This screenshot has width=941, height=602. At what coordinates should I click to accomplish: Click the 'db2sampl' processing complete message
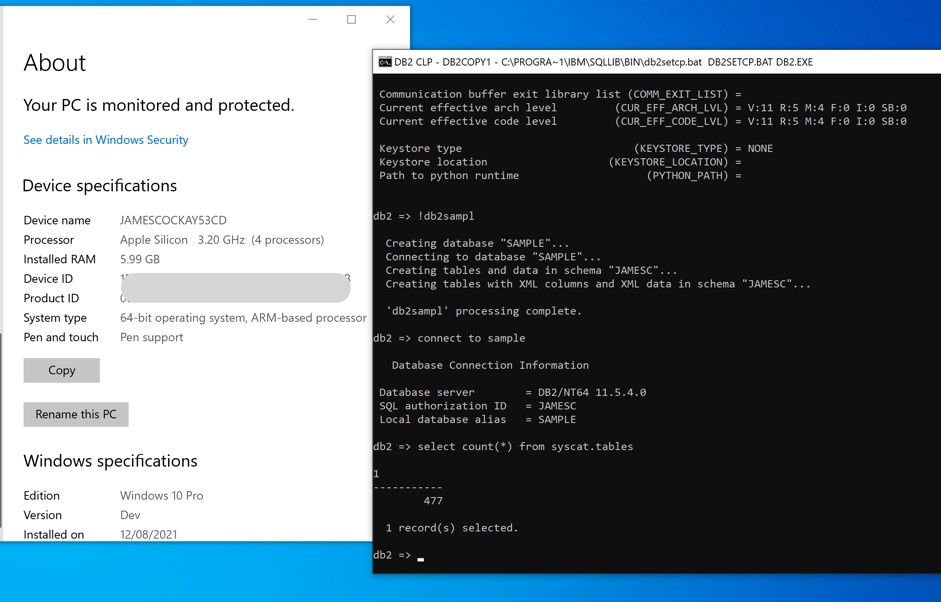pos(484,311)
